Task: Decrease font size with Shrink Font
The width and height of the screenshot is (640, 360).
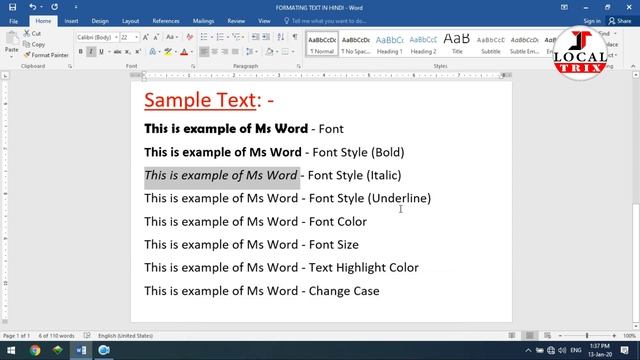Action: (156, 37)
